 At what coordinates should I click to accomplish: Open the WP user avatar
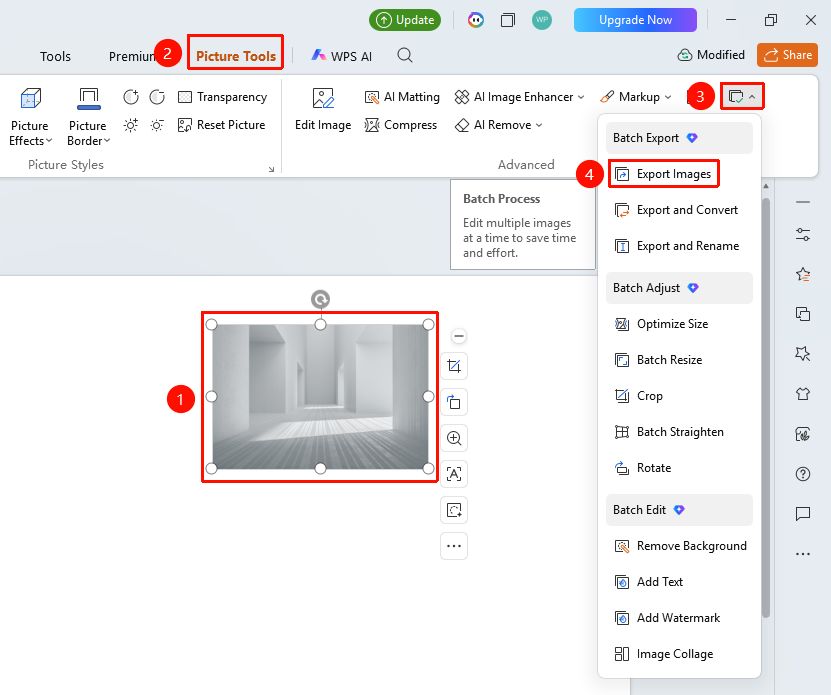coord(542,20)
